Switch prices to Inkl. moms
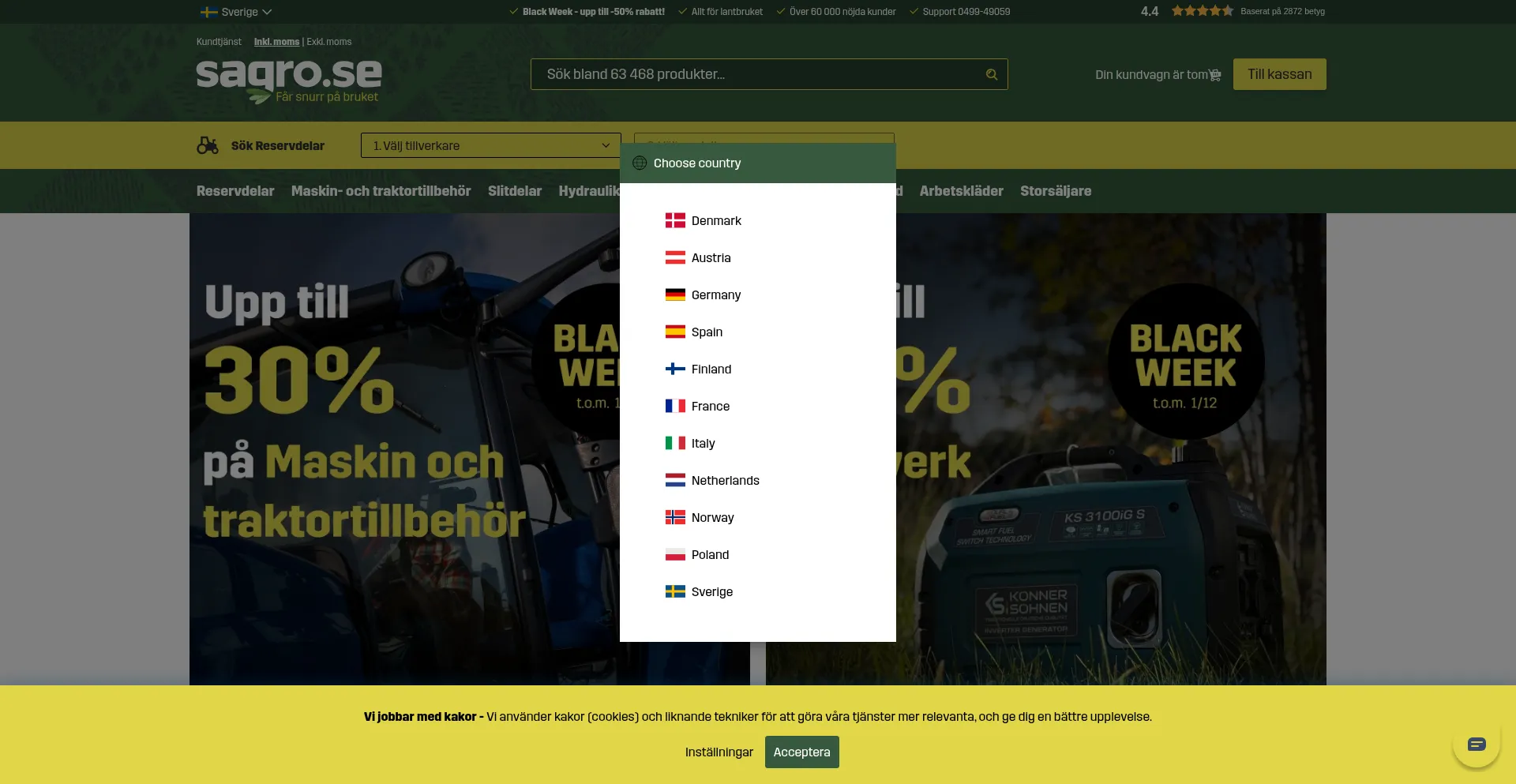This screenshot has height=784, width=1516. [x=276, y=42]
